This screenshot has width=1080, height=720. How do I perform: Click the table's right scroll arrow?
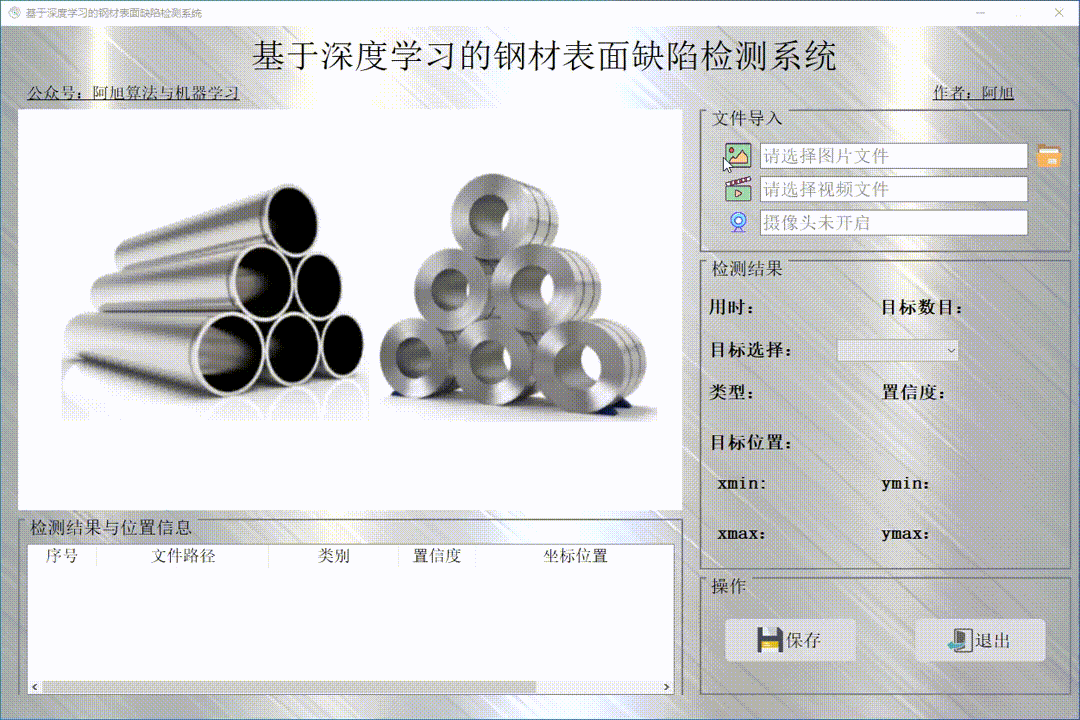(666, 687)
